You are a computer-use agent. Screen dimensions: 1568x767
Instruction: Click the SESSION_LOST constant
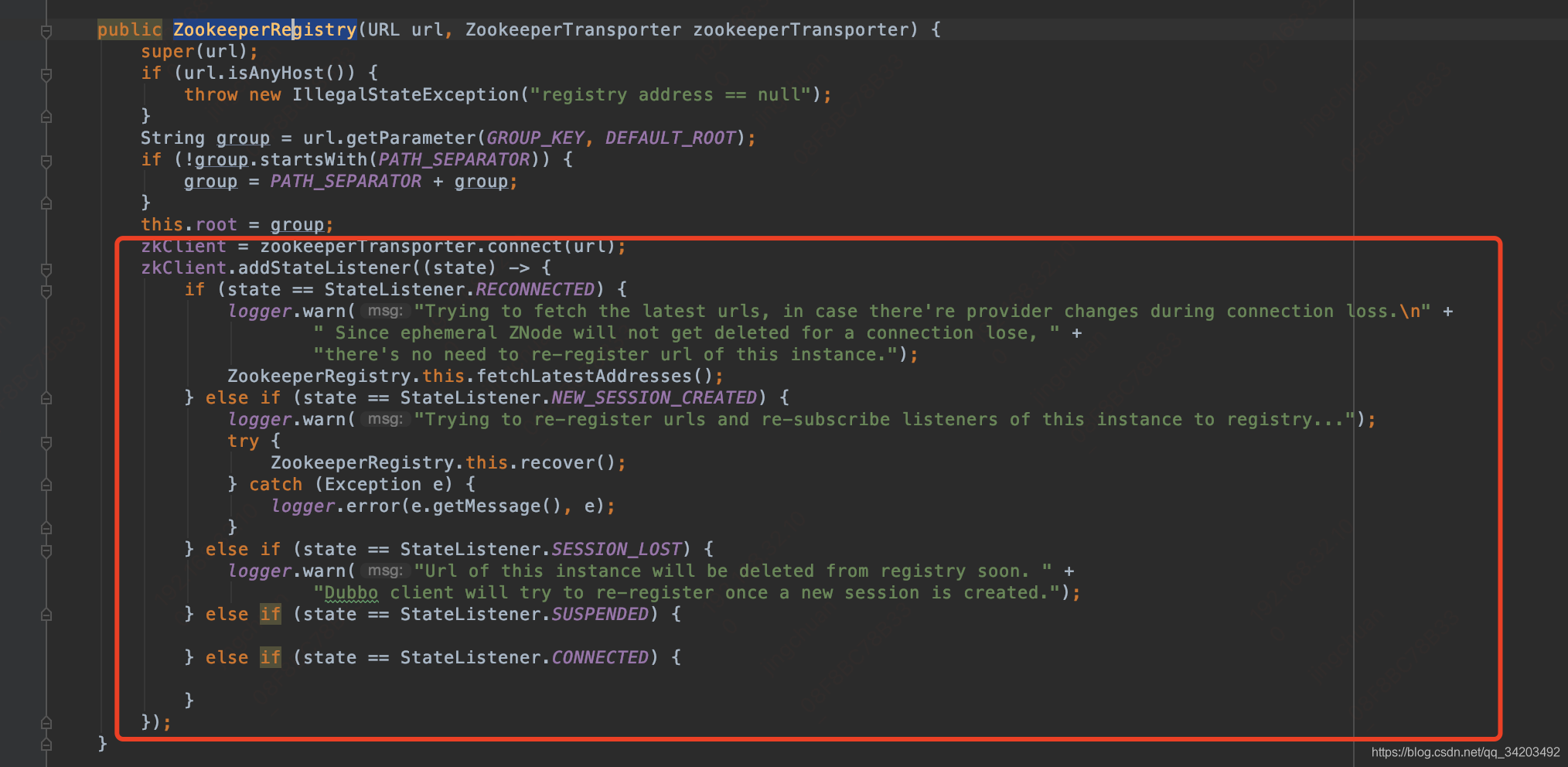616,549
